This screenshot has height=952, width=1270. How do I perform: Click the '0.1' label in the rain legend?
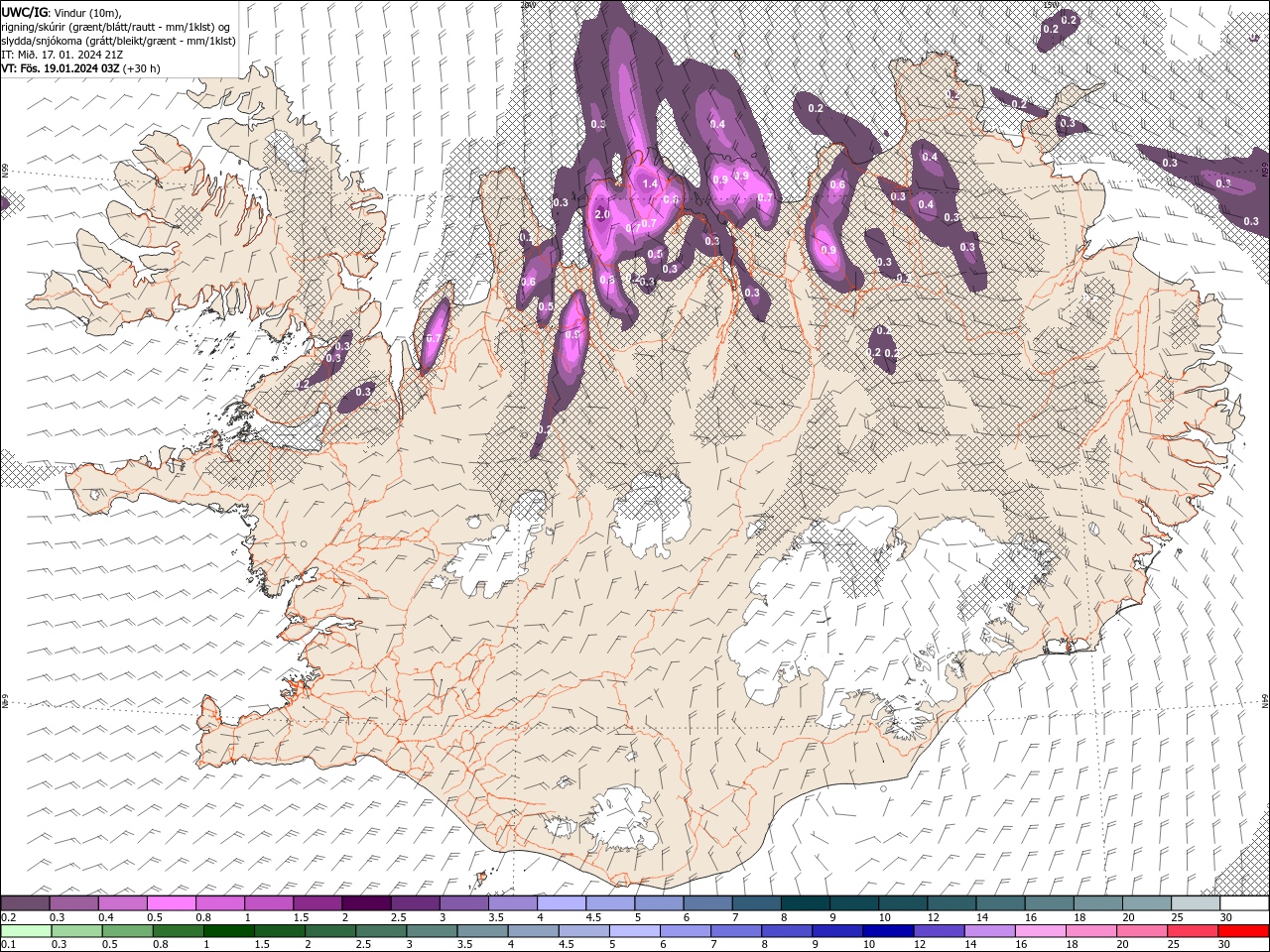point(8,944)
